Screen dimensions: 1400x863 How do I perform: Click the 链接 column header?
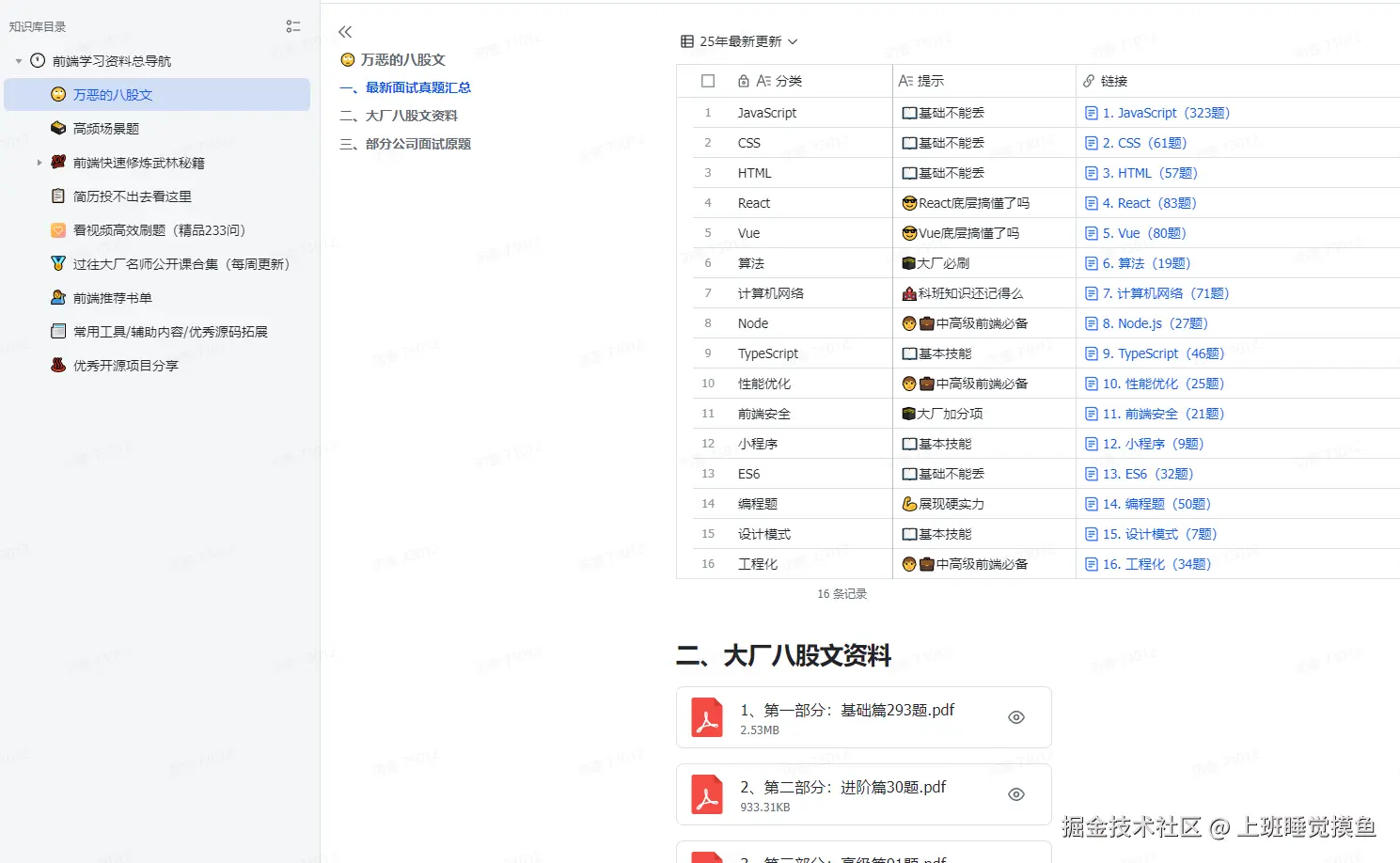(1238, 81)
